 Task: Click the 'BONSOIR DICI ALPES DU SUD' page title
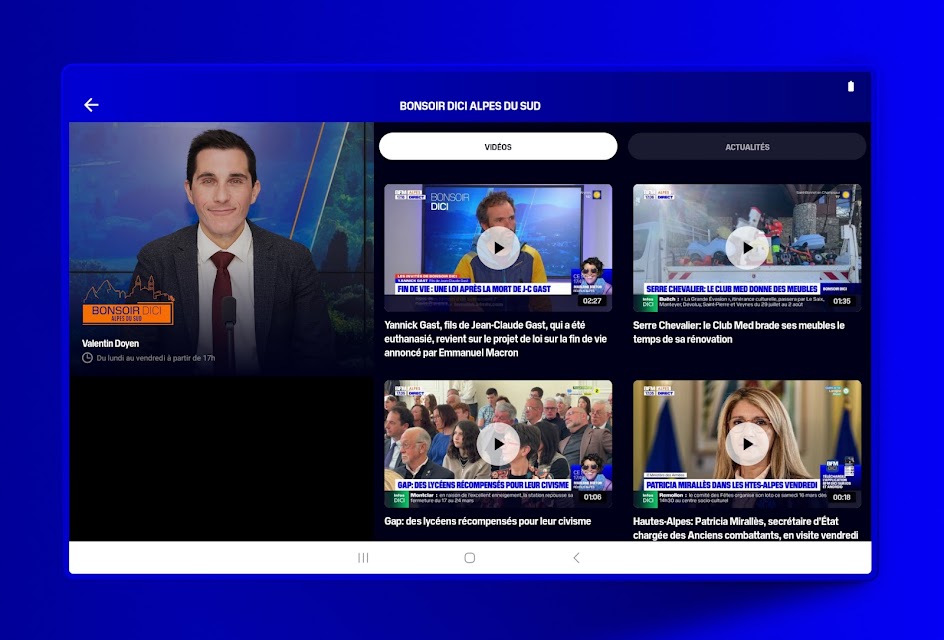470,106
